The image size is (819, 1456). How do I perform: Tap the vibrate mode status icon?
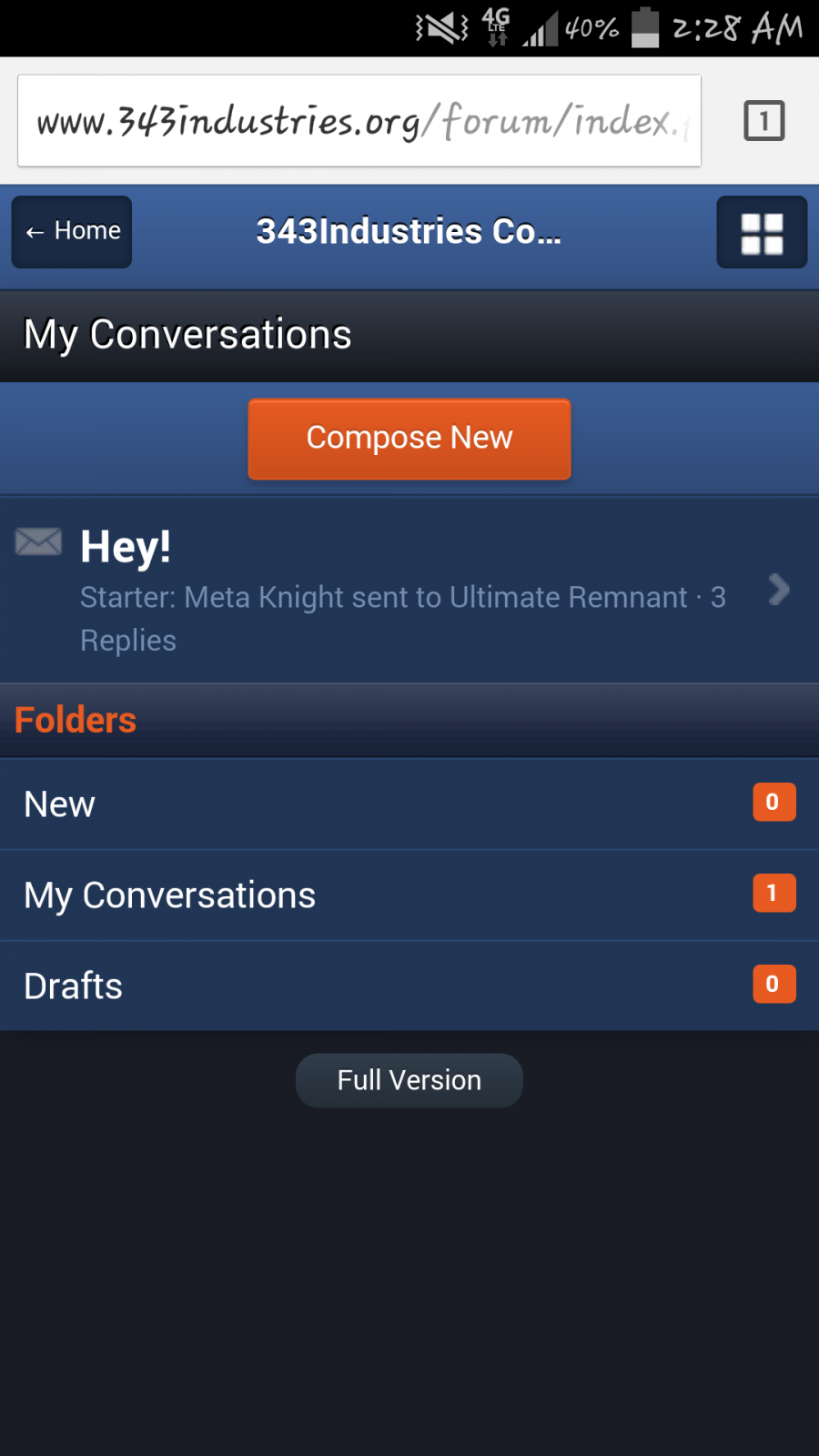pos(442,28)
